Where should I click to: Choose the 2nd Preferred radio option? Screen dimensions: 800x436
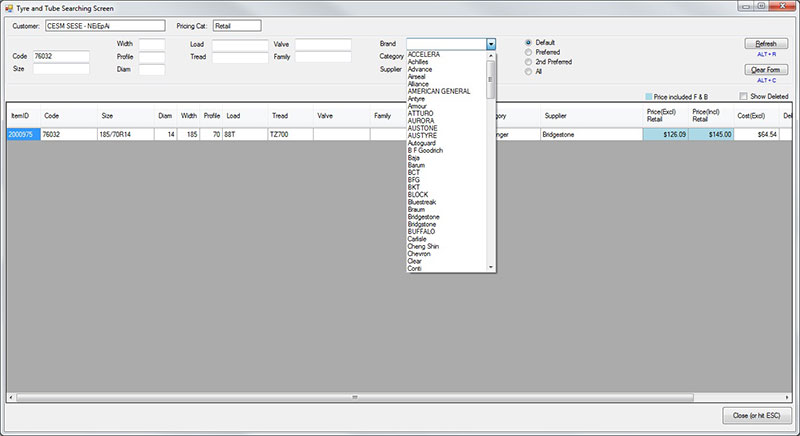tap(529, 62)
